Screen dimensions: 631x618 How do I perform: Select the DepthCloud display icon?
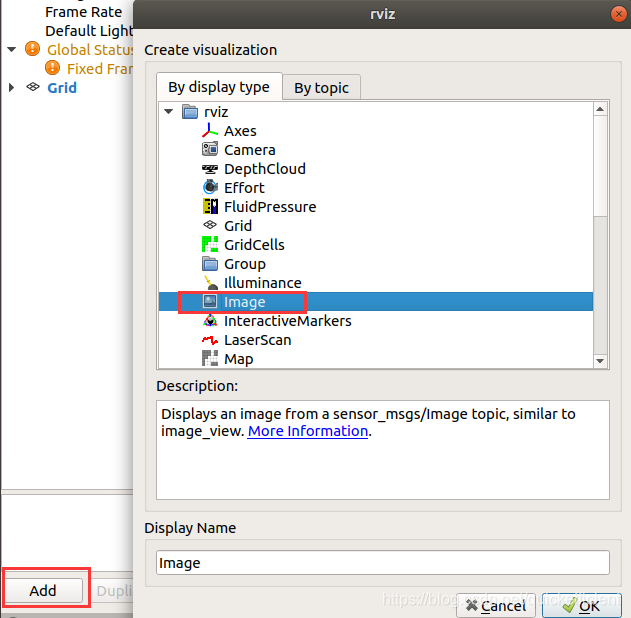tap(210, 169)
